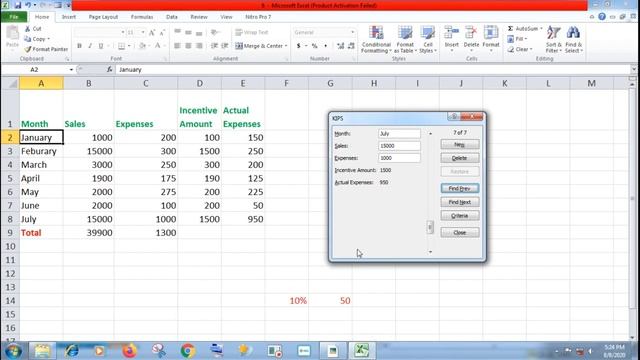This screenshot has width=640, height=360.
Task: Click Wrap Text in Alignment group
Action: pyautogui.click(x=252, y=32)
